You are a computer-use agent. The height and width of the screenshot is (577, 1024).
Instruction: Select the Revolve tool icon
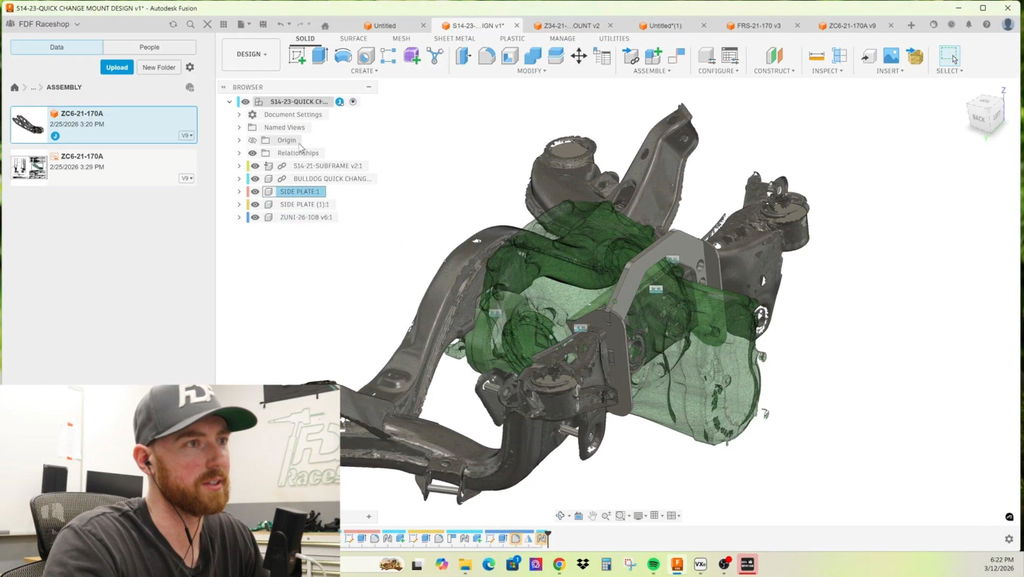click(343, 56)
